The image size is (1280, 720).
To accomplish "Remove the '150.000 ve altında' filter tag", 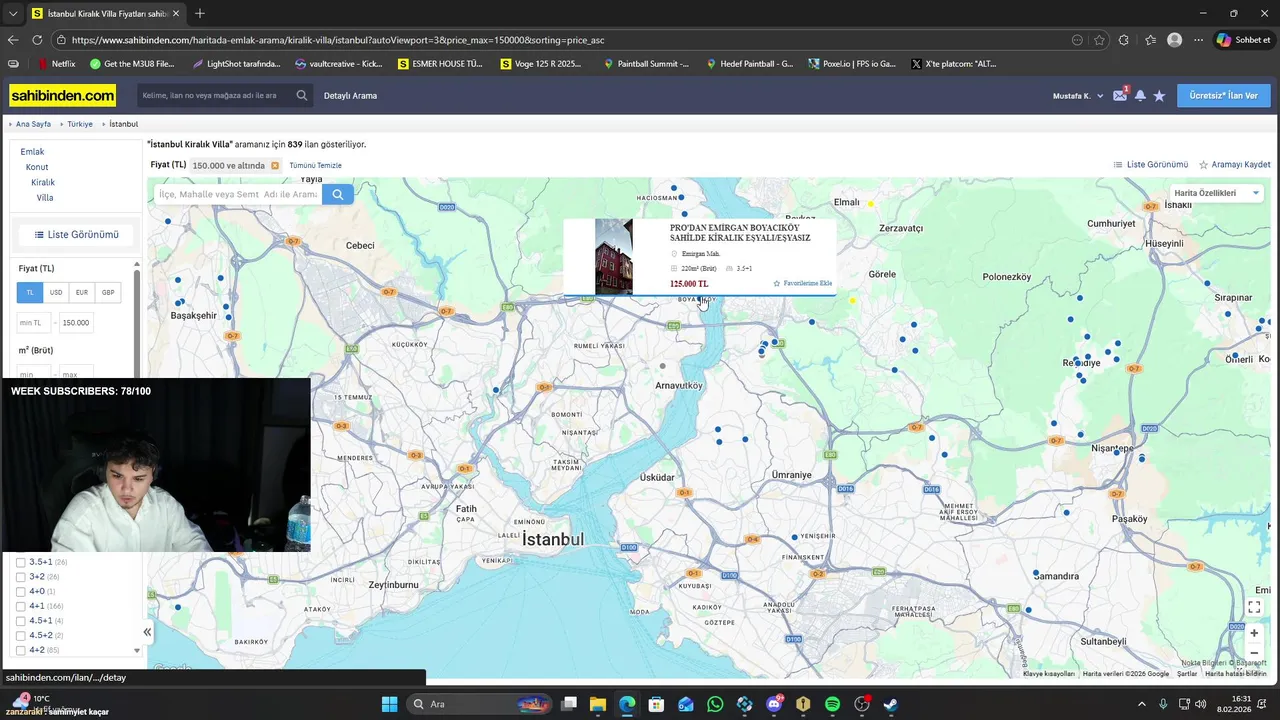I will click(275, 166).
